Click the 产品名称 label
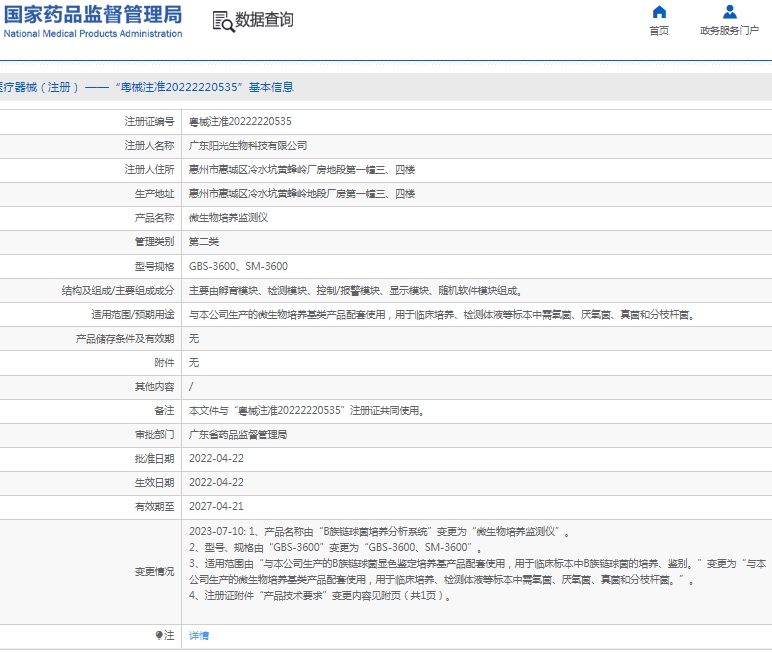This screenshot has width=772, height=652. pos(155,218)
